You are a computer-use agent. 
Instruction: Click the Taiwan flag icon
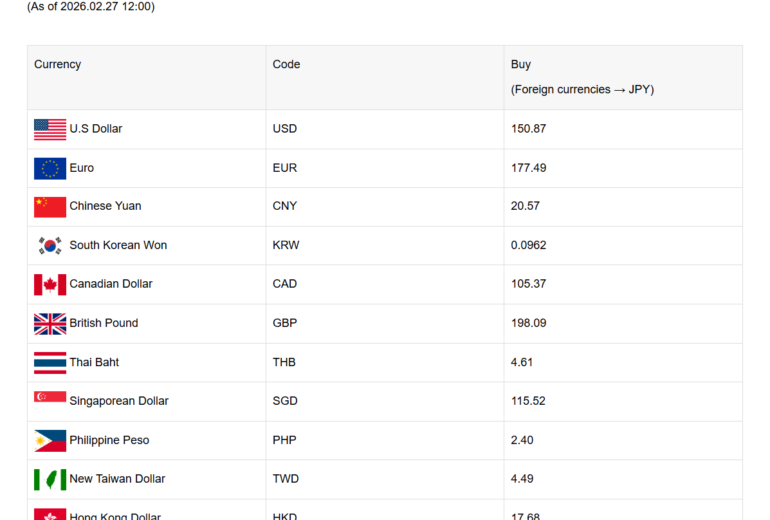pos(50,479)
